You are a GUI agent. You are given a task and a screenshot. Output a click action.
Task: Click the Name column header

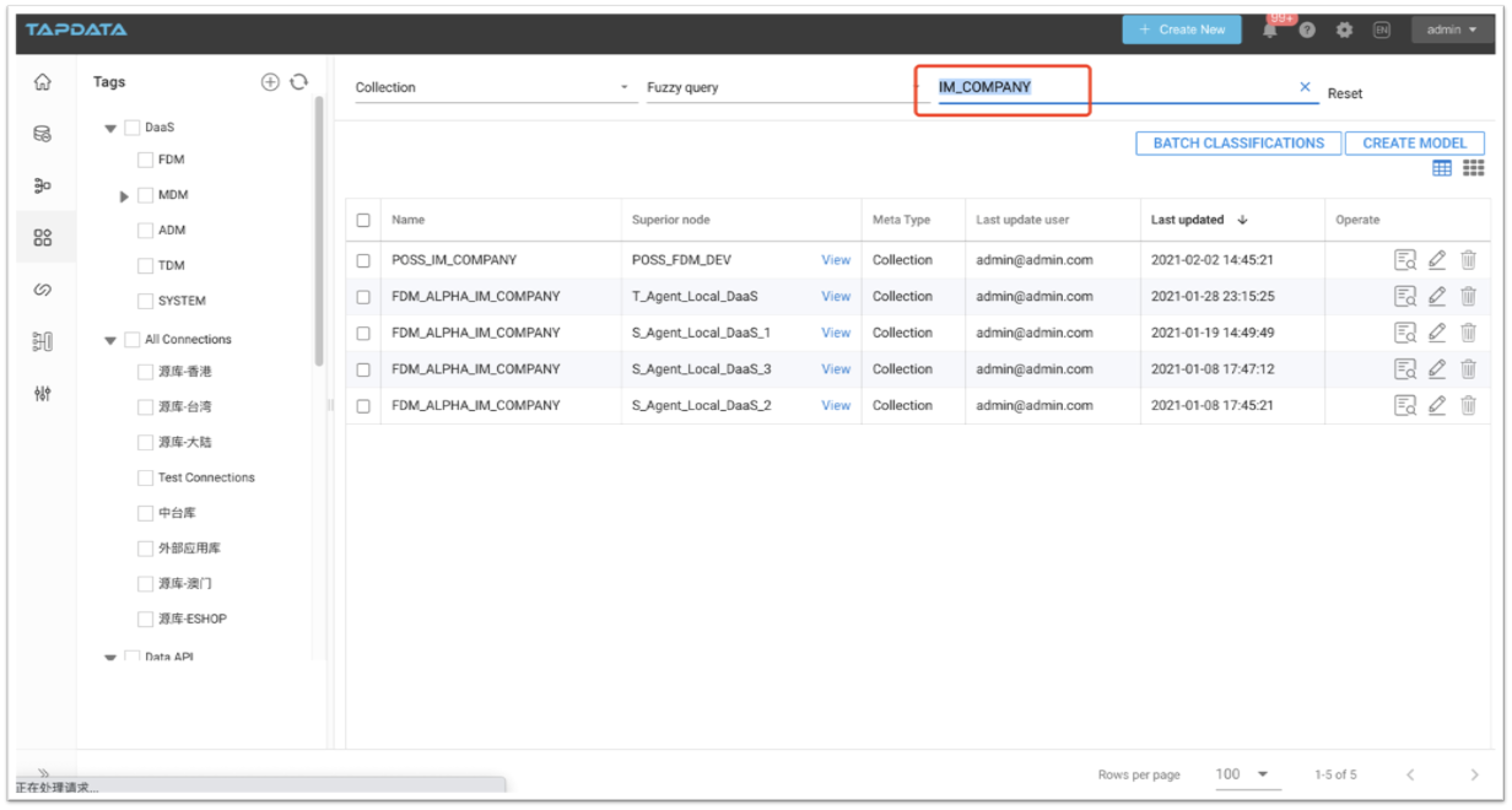408,220
